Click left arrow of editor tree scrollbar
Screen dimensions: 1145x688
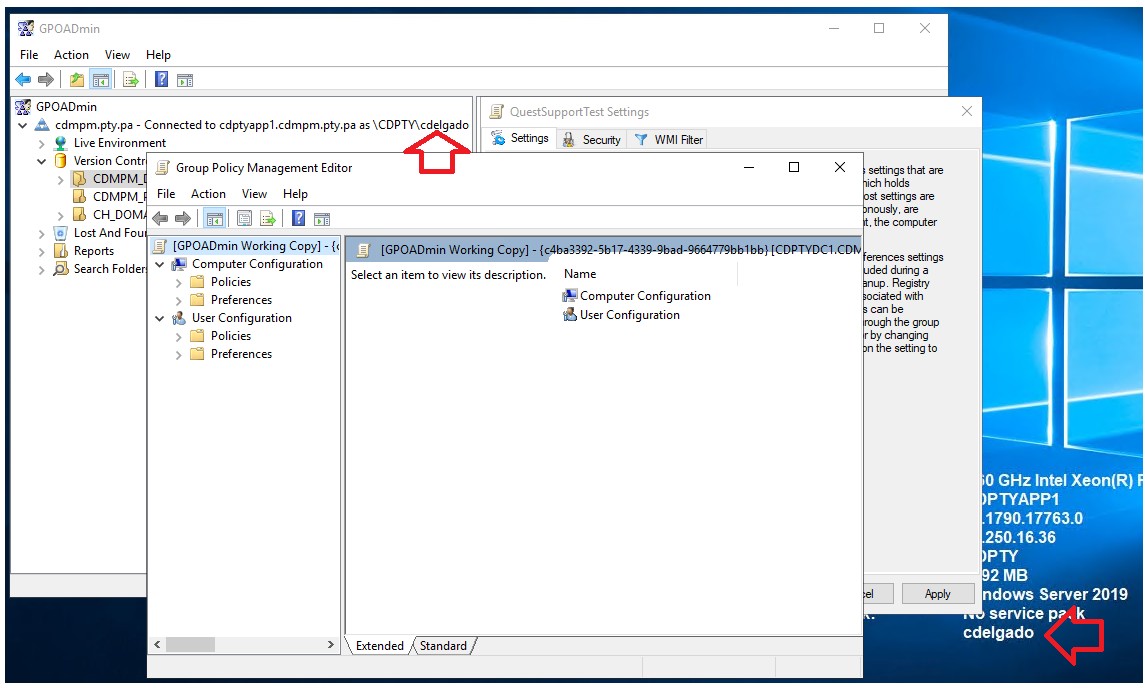pos(157,645)
